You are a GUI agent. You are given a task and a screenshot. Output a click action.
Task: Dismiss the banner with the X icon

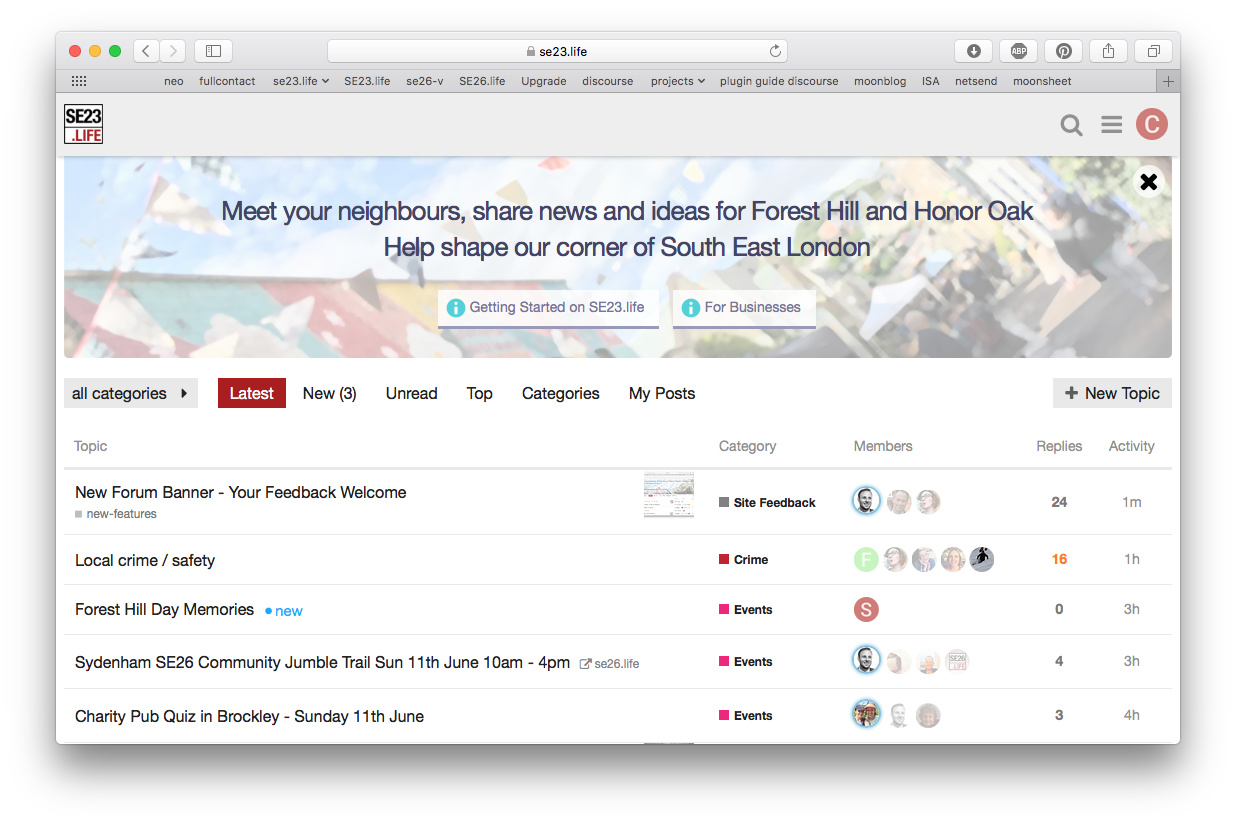pos(1149,182)
